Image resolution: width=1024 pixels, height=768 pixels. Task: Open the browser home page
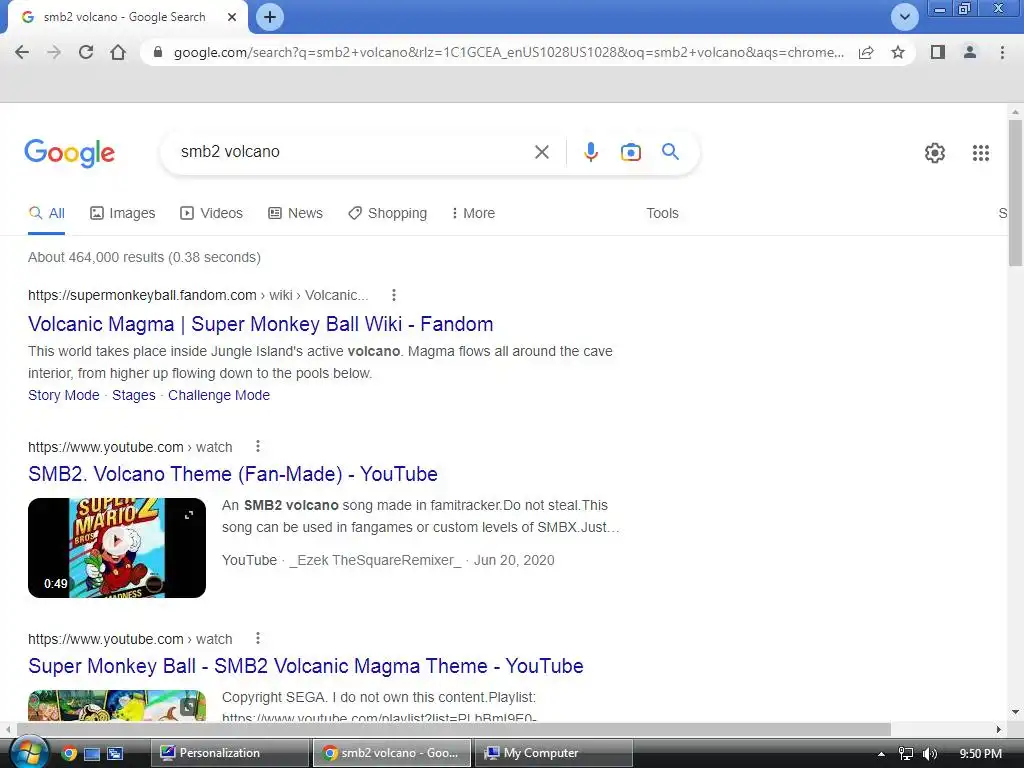coord(118,52)
